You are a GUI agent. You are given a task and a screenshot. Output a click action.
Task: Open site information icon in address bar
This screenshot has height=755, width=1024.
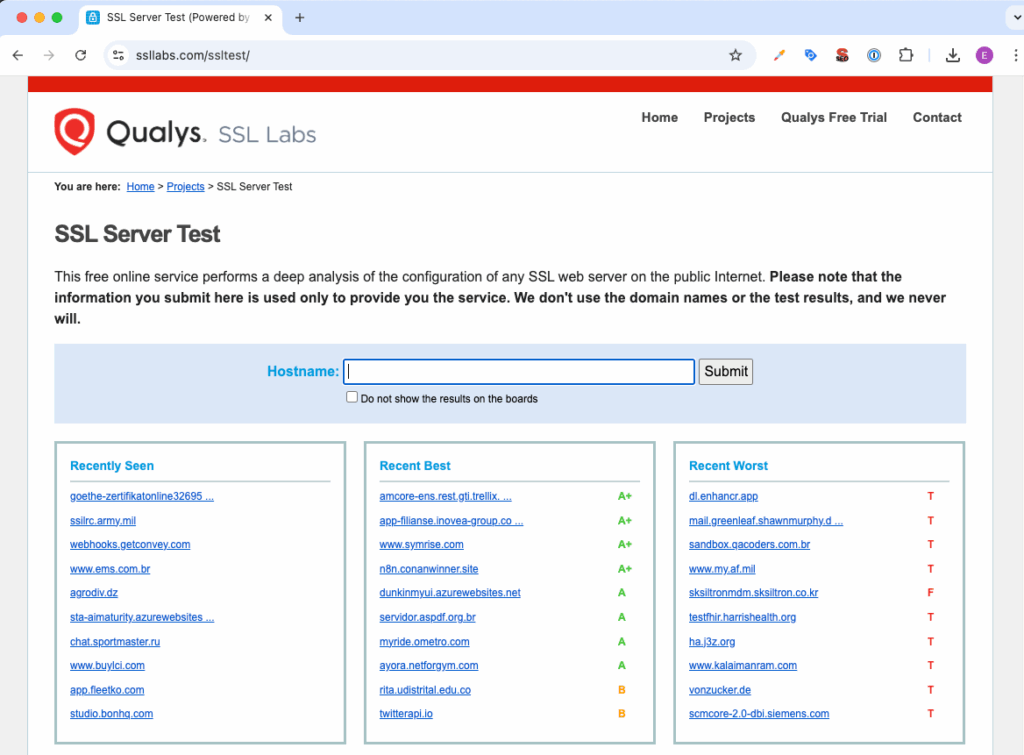point(118,56)
